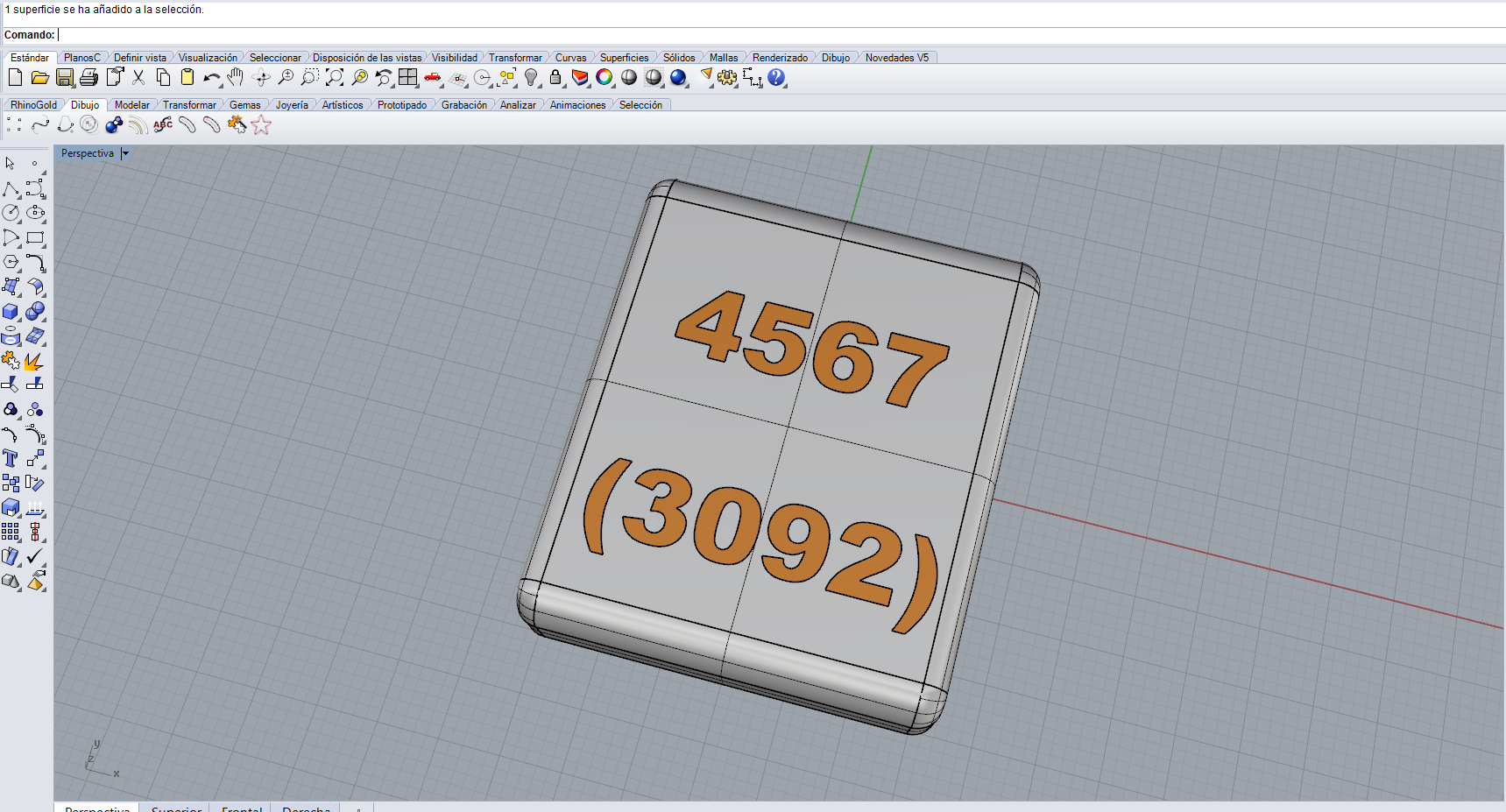Screen dimensions: 1506x812
Task: Select the Pan hand tool
Action: click(x=236, y=78)
